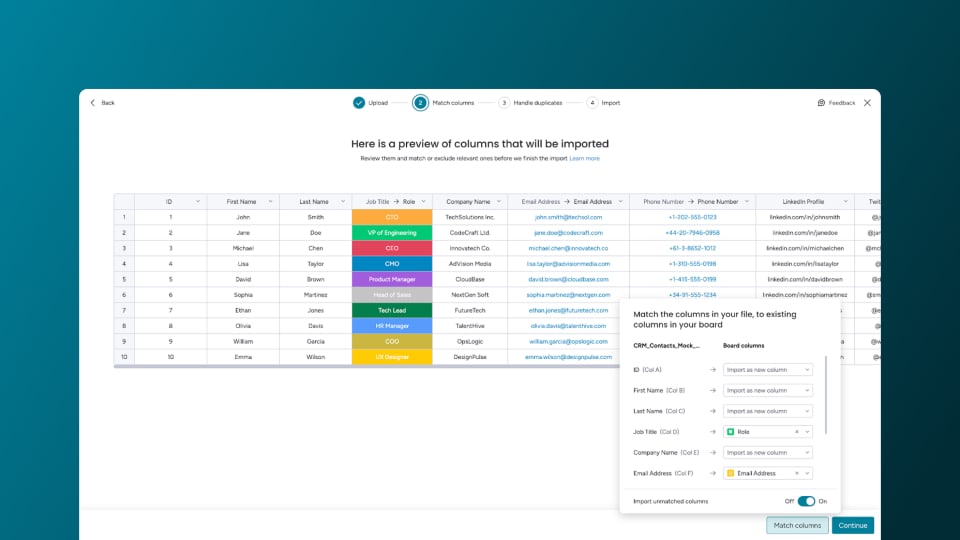The image size is (960, 540).
Task: Click the match panel vertical scrollbar
Action: tap(826, 395)
